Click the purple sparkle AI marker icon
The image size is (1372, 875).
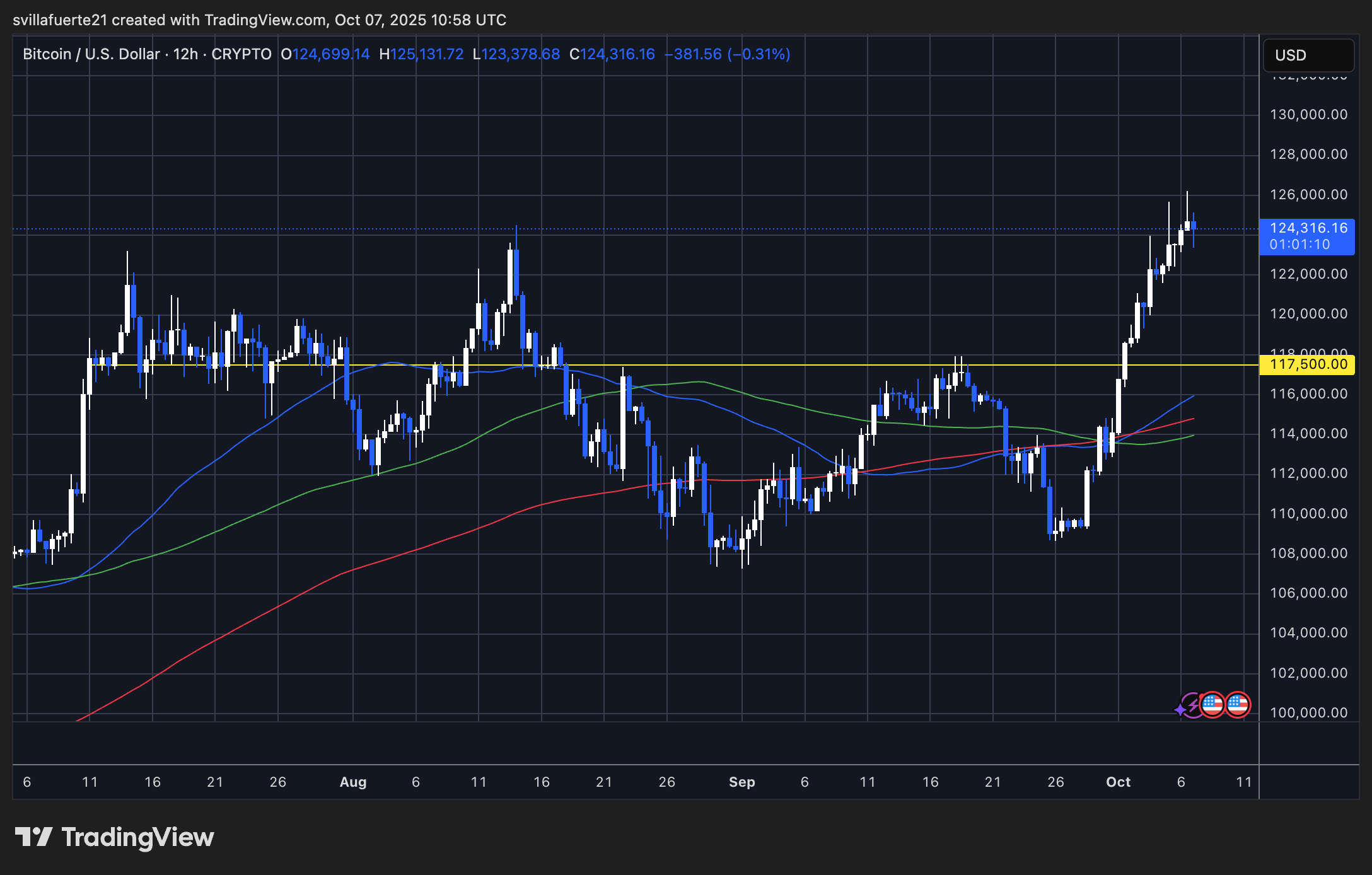(1180, 709)
